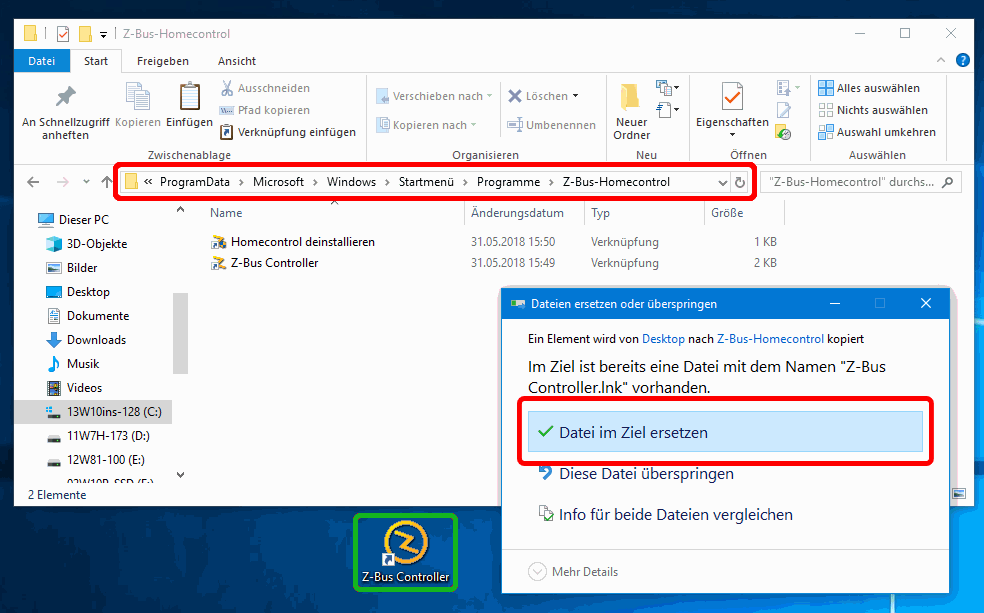Click the Z-Bus-Homecontrol link in dialog
984x613 pixels.
click(x=770, y=339)
